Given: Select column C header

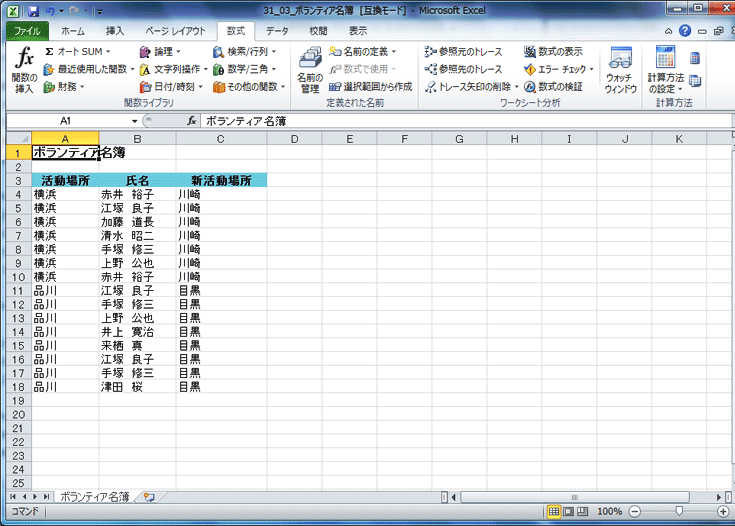Looking at the screenshot, I should tap(221, 139).
